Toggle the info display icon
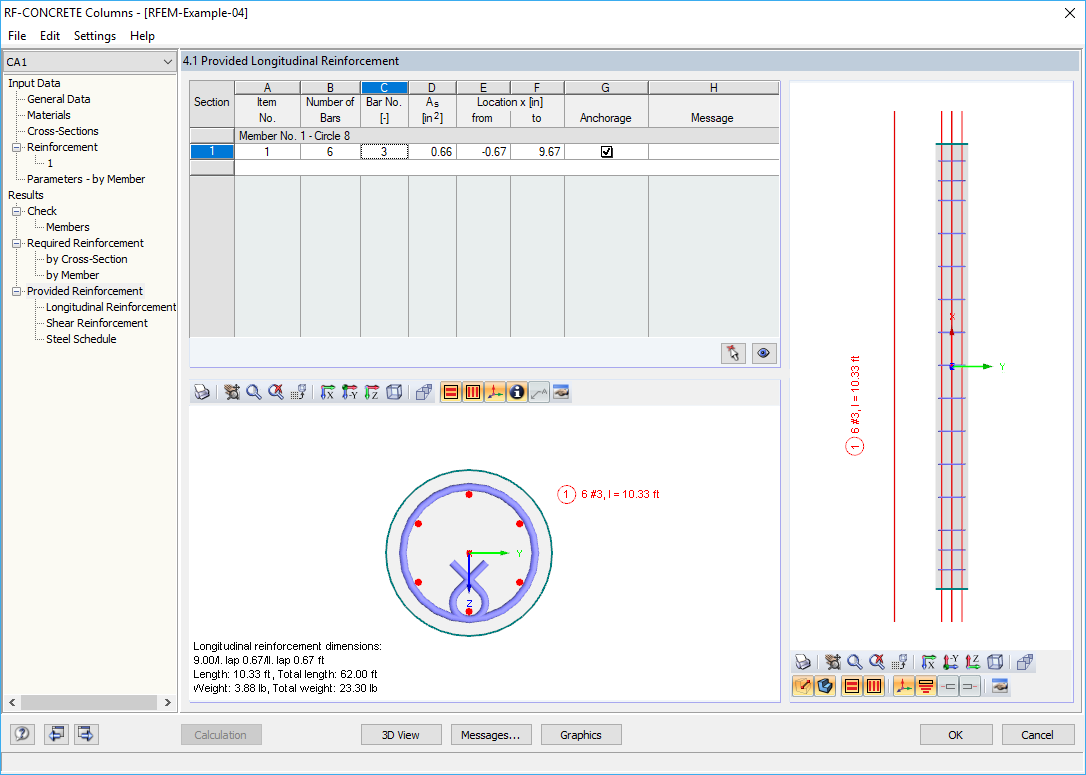The image size is (1086, 775). pyautogui.click(x=517, y=391)
